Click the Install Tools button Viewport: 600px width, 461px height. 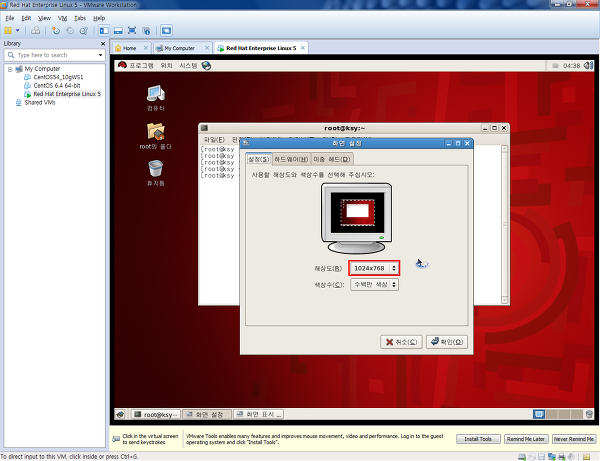478,439
